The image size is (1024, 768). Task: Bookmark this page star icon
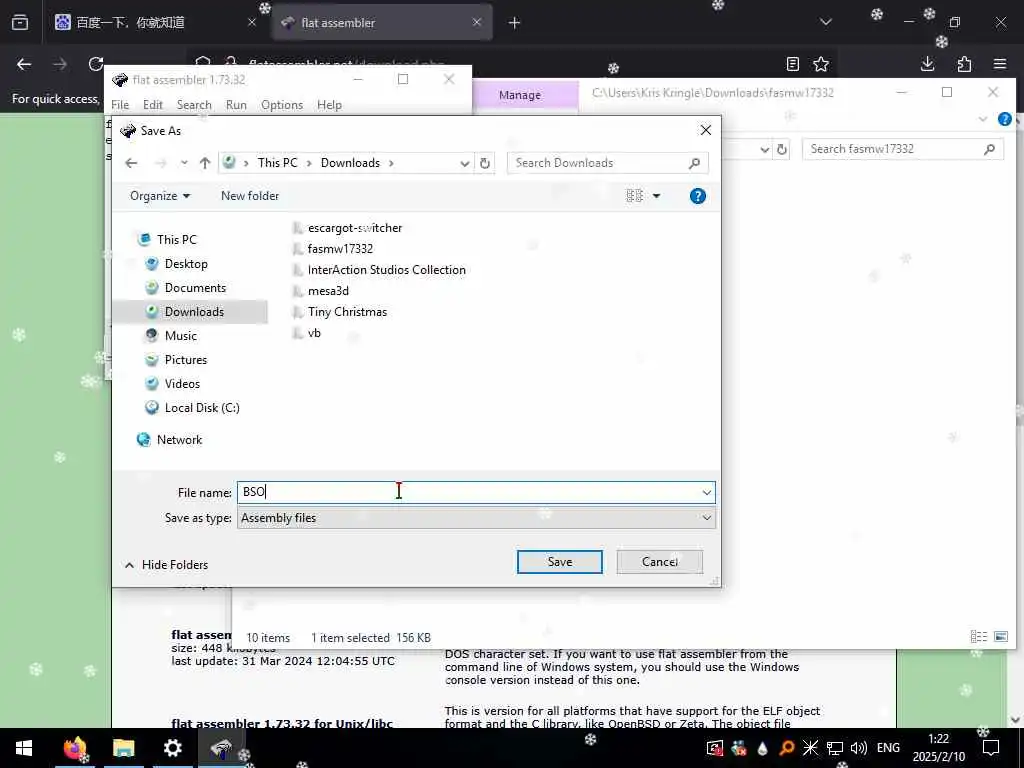tap(821, 64)
